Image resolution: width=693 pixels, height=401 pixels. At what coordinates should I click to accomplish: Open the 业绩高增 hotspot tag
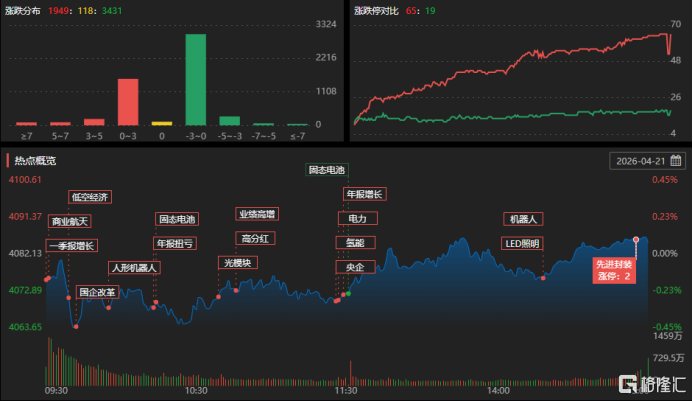click(x=257, y=214)
